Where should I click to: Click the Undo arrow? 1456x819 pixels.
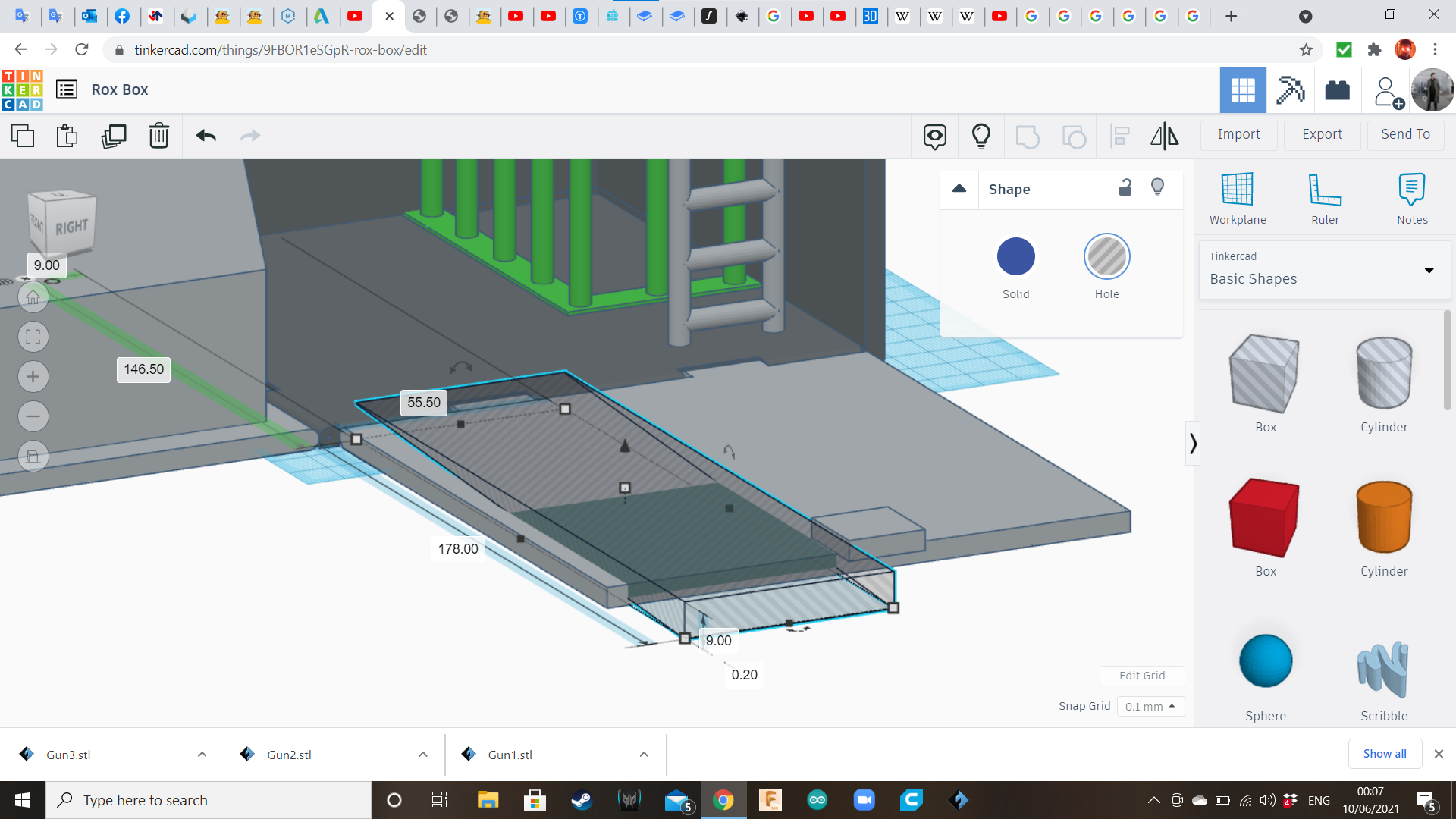tap(206, 136)
